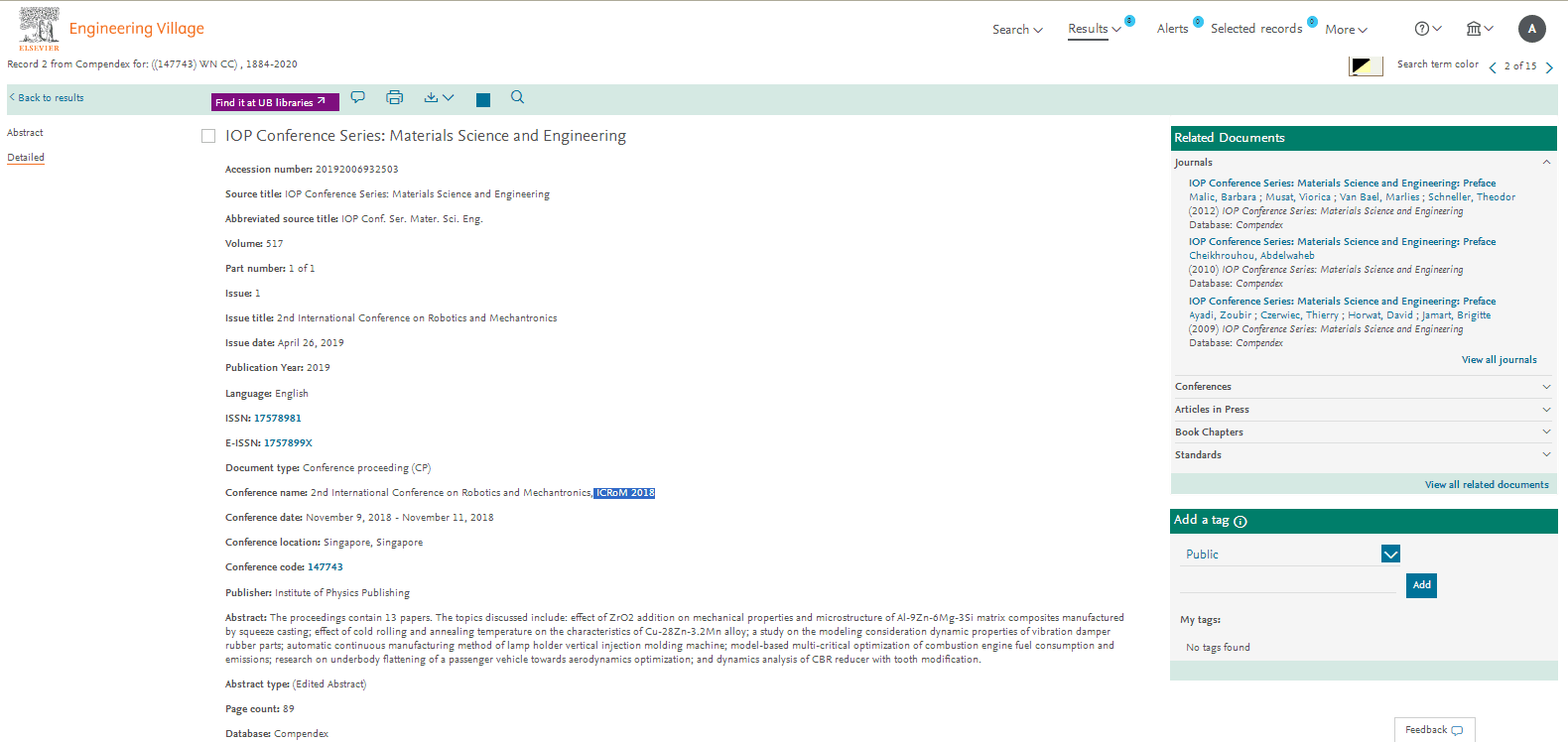Click the download record icon

click(x=432, y=97)
